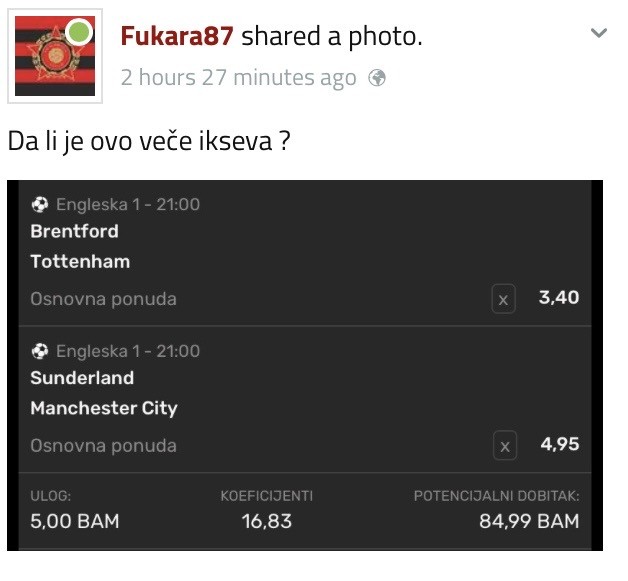
Task: Click the 84,99 BAM potential winnings
Action: pyautogui.click(x=529, y=521)
